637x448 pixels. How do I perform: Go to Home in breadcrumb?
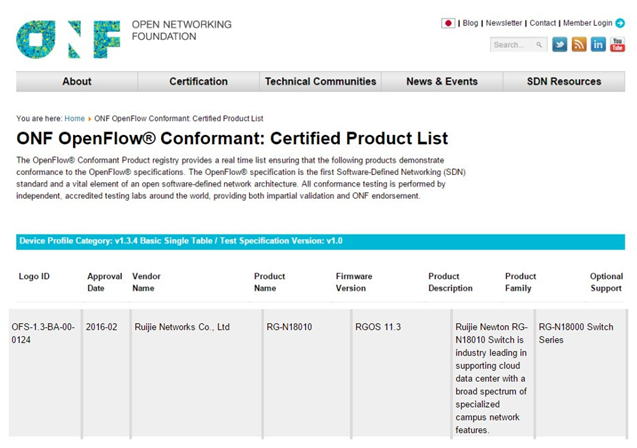tap(74, 119)
